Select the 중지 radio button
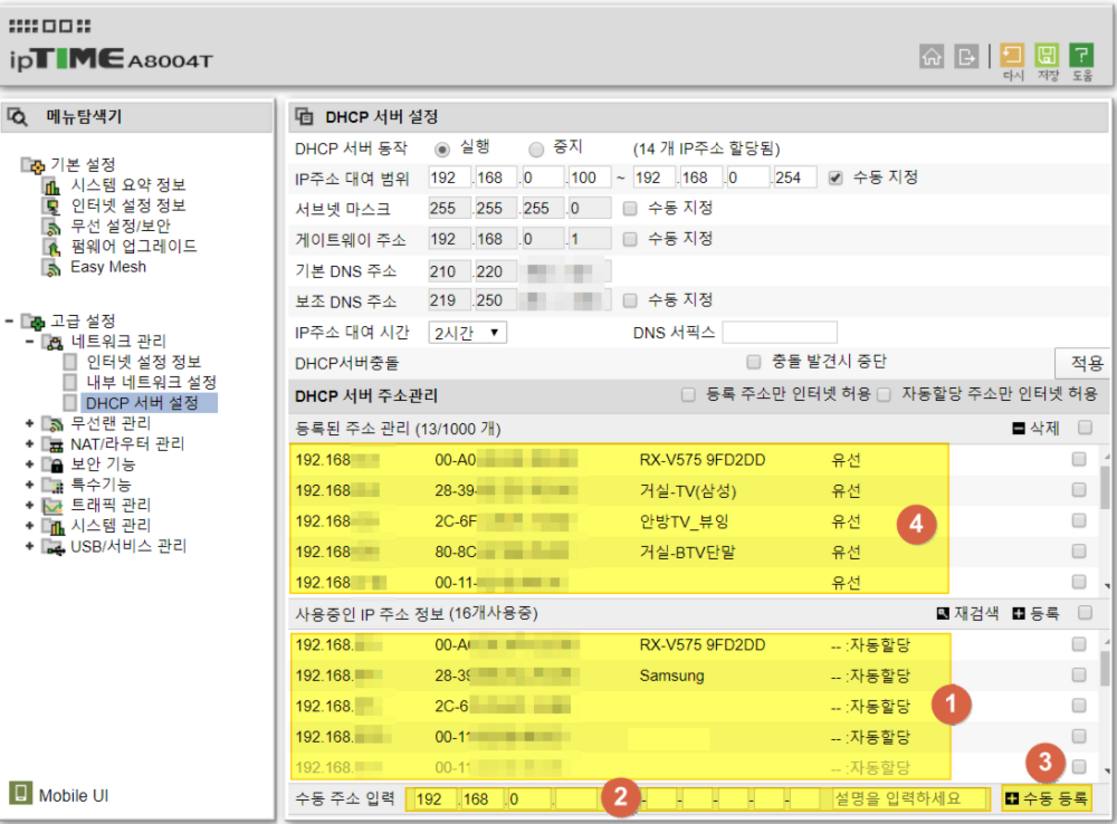This screenshot has height=824, width=1117. pyautogui.click(x=536, y=149)
